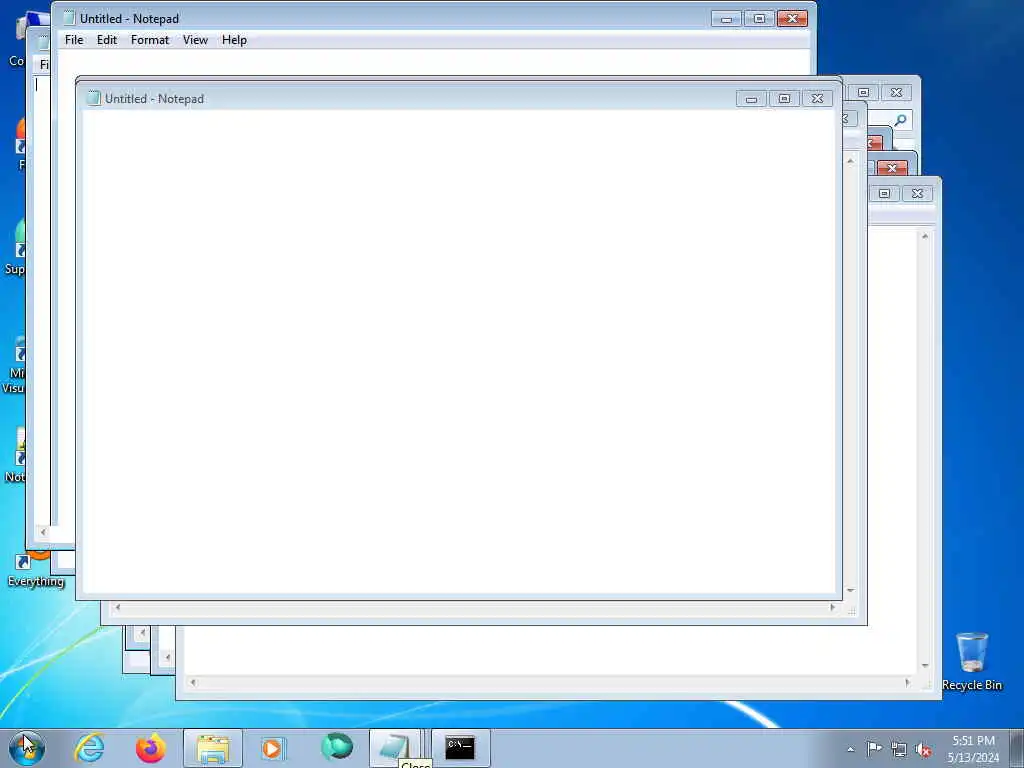The height and width of the screenshot is (768, 1024).
Task: Minimize the Notepad window that has the menu bar
Action: point(726,18)
